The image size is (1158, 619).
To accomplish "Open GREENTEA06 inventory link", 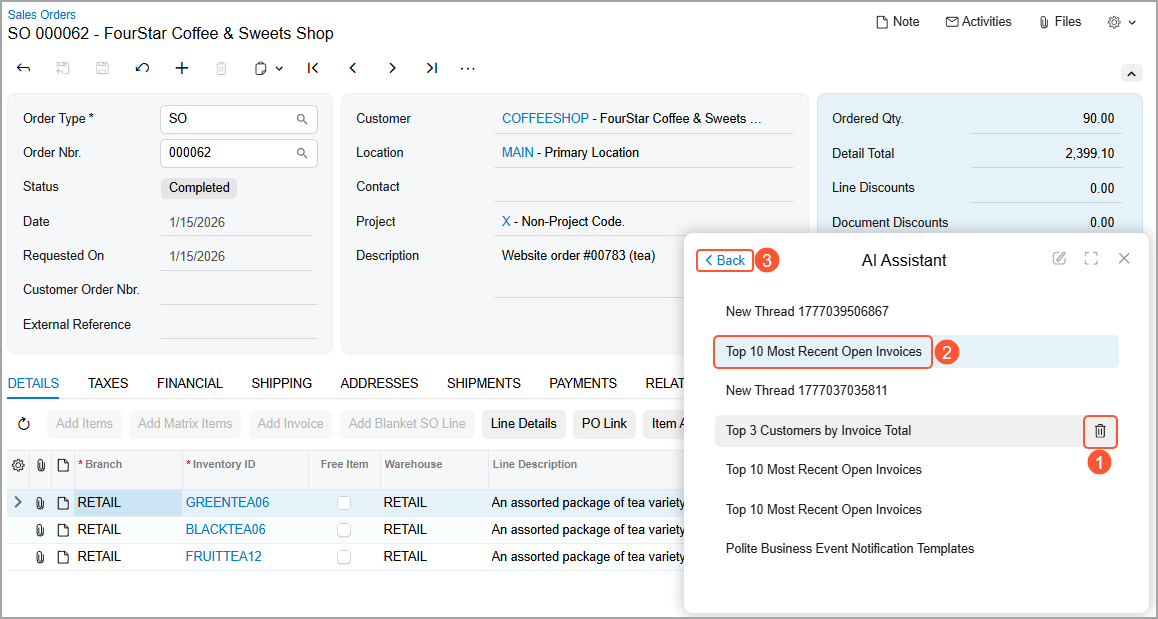I will coord(227,503).
